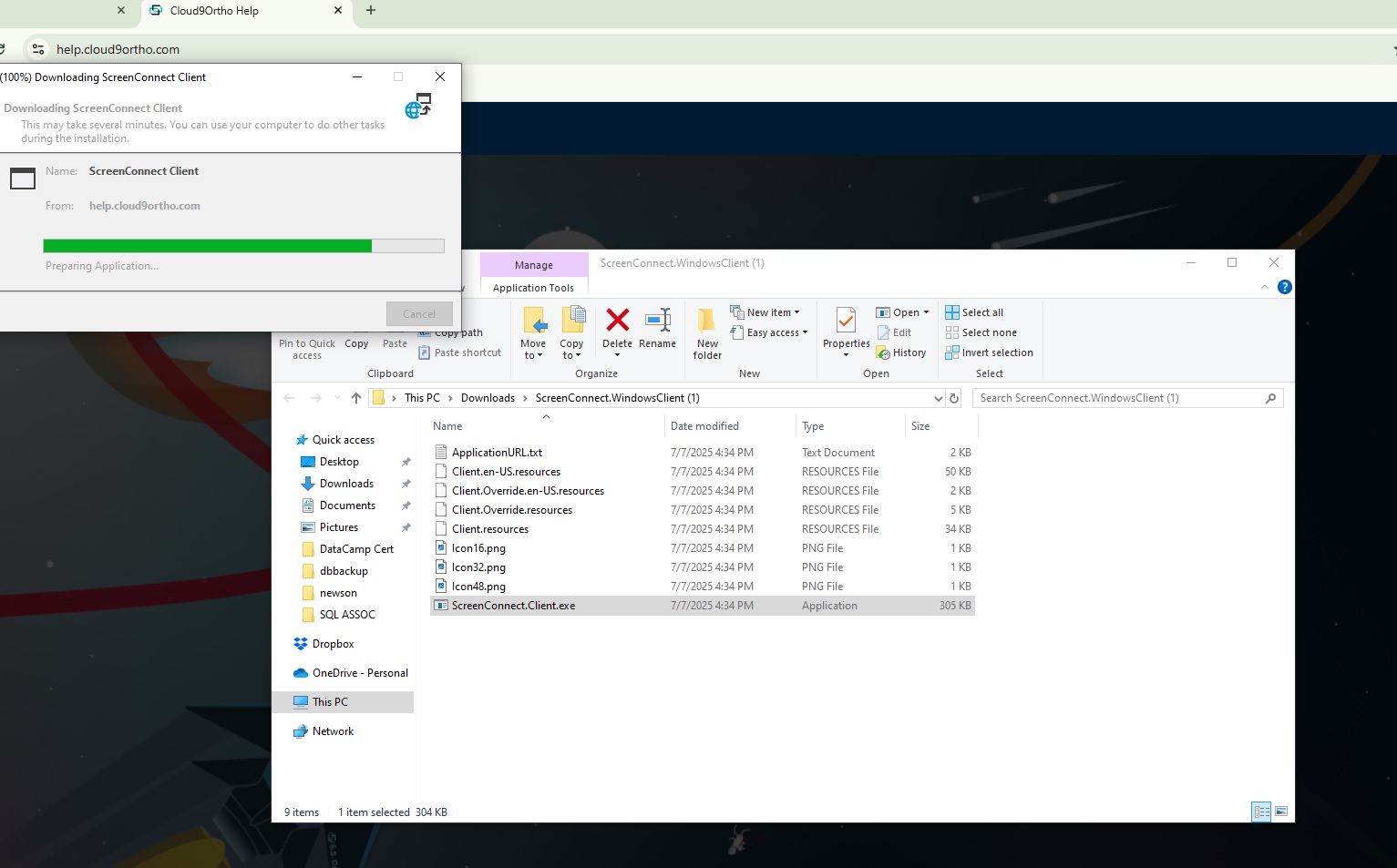Click the Copy to icon

(x=572, y=321)
